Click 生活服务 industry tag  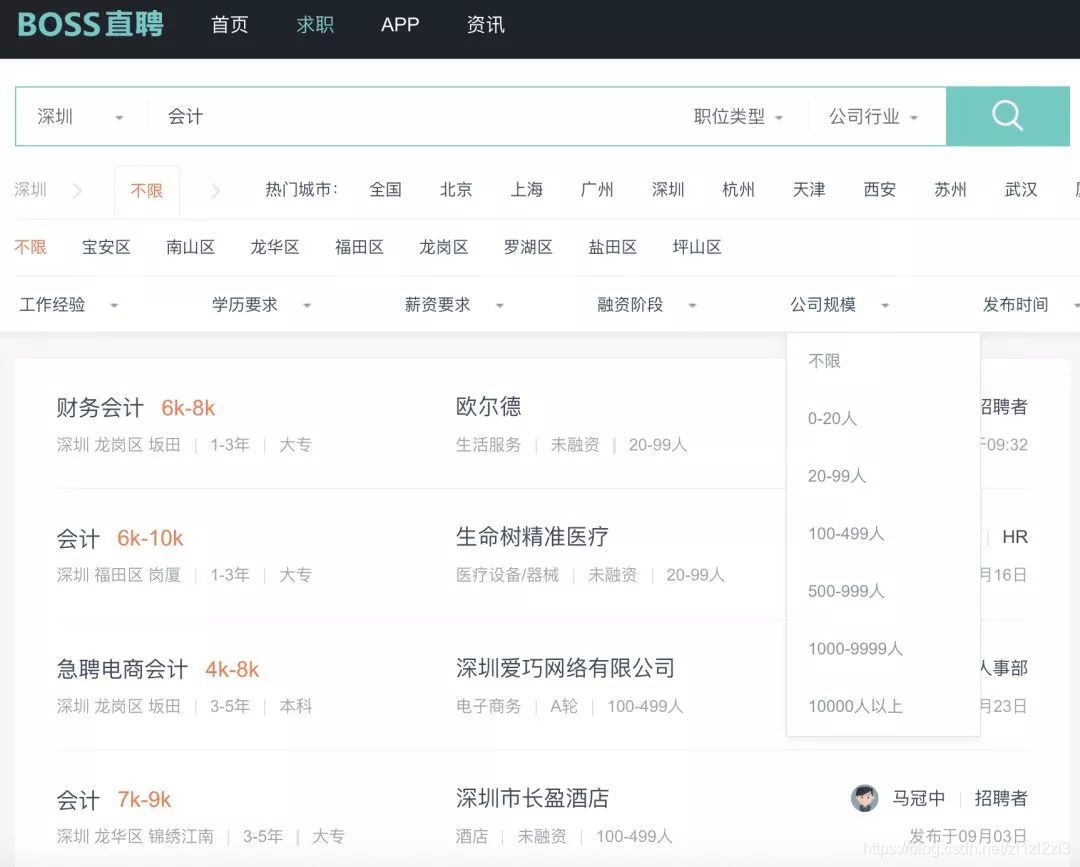488,445
